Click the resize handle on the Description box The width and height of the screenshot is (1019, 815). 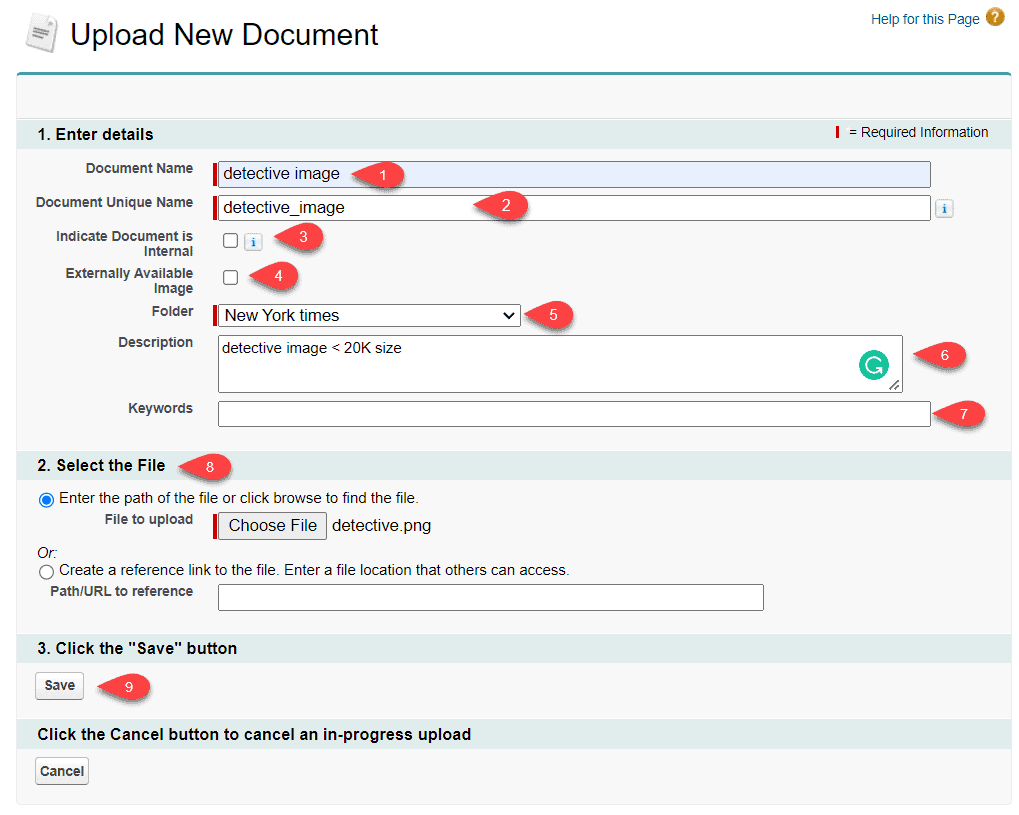pyautogui.click(x=895, y=386)
